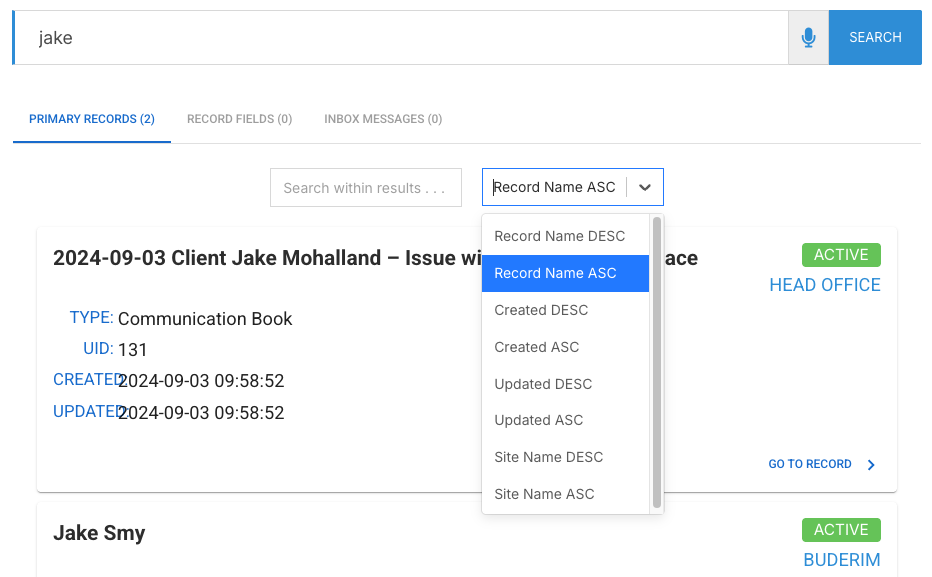This screenshot has height=577, width=932.
Task: Focus the main search field containing 'jake'
Action: coord(401,37)
